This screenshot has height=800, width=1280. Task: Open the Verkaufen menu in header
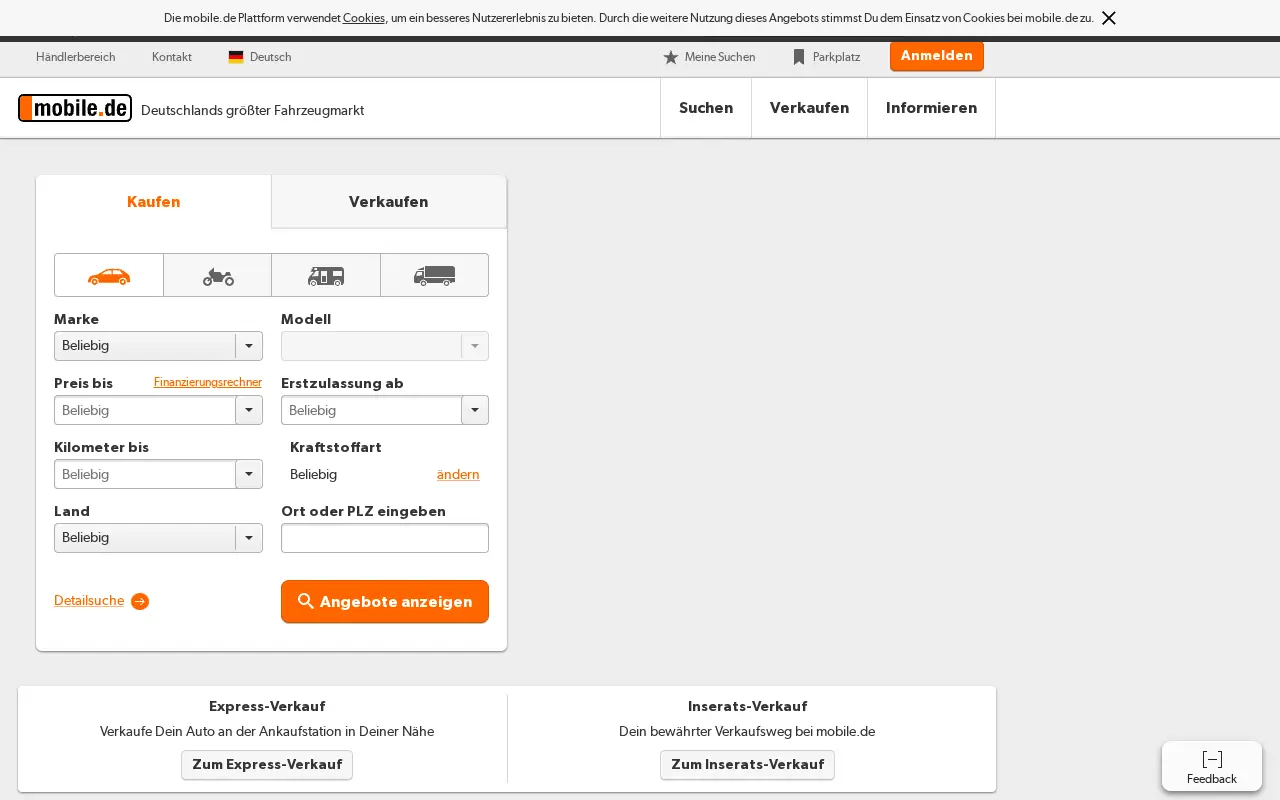point(809,108)
